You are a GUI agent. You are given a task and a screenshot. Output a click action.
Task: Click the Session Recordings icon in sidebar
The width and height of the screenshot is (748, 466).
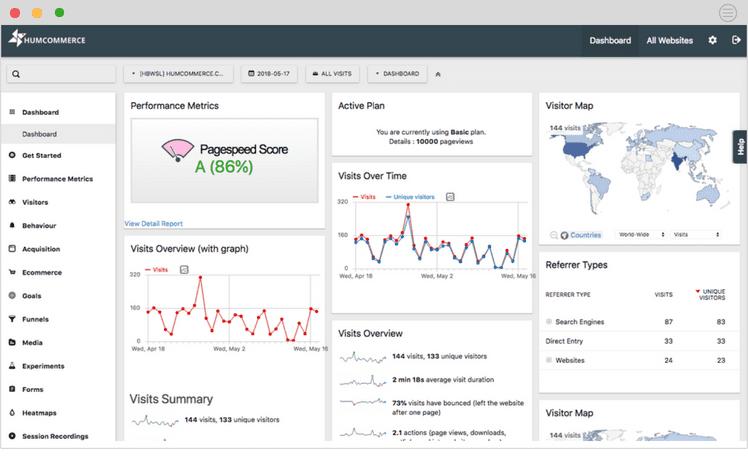[x=11, y=436]
